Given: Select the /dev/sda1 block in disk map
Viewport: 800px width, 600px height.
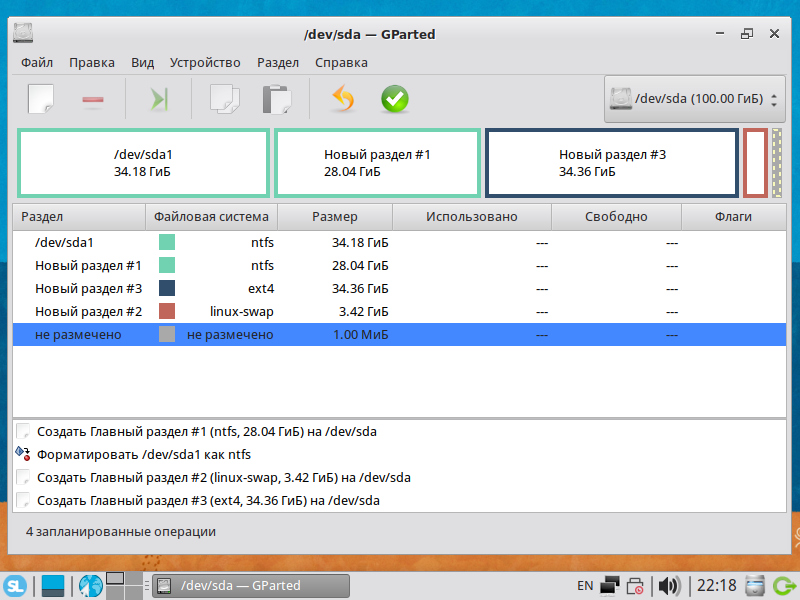Looking at the screenshot, I should (143, 163).
